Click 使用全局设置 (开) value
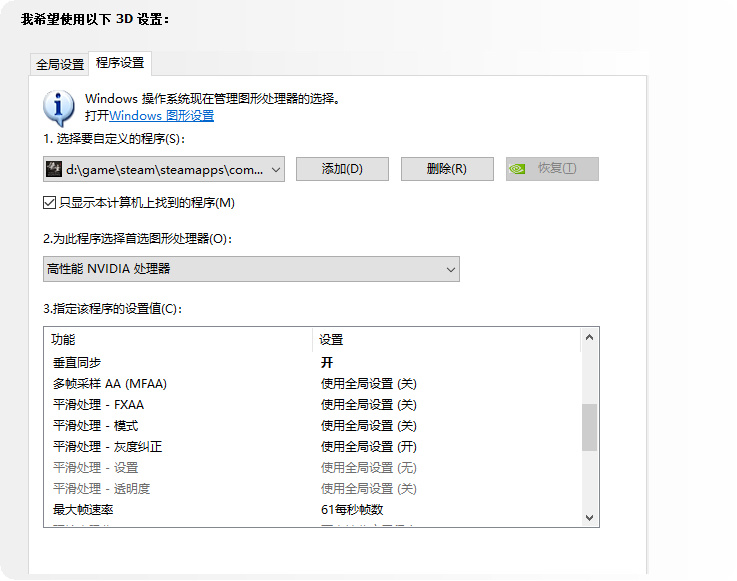 point(369,447)
